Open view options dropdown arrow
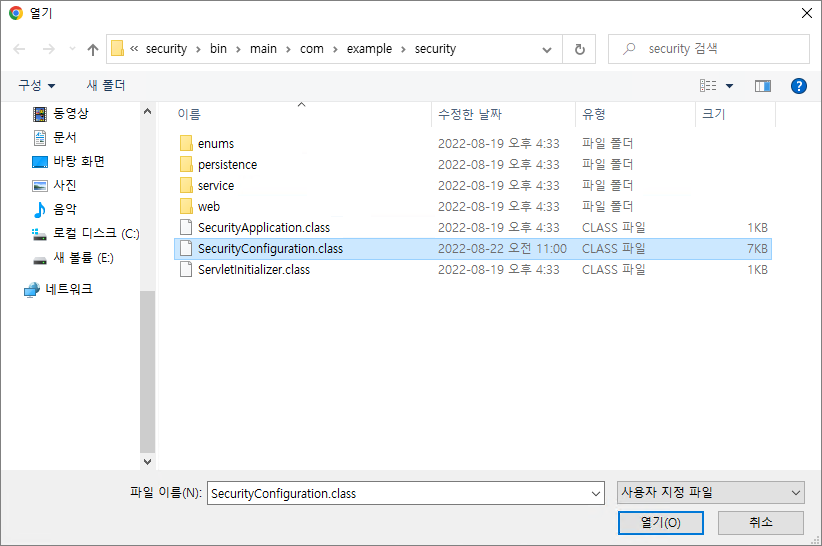The width and height of the screenshot is (822, 546). coord(729,86)
